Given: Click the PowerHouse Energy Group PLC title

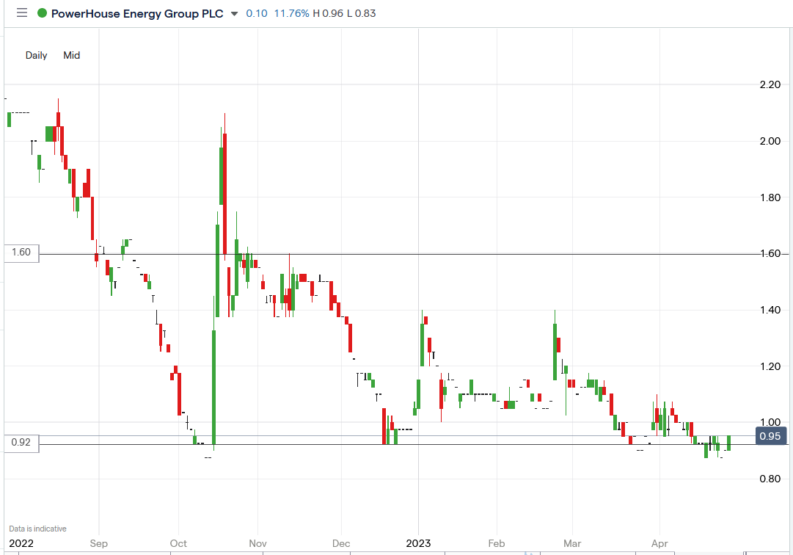Looking at the screenshot, I should coord(136,14).
